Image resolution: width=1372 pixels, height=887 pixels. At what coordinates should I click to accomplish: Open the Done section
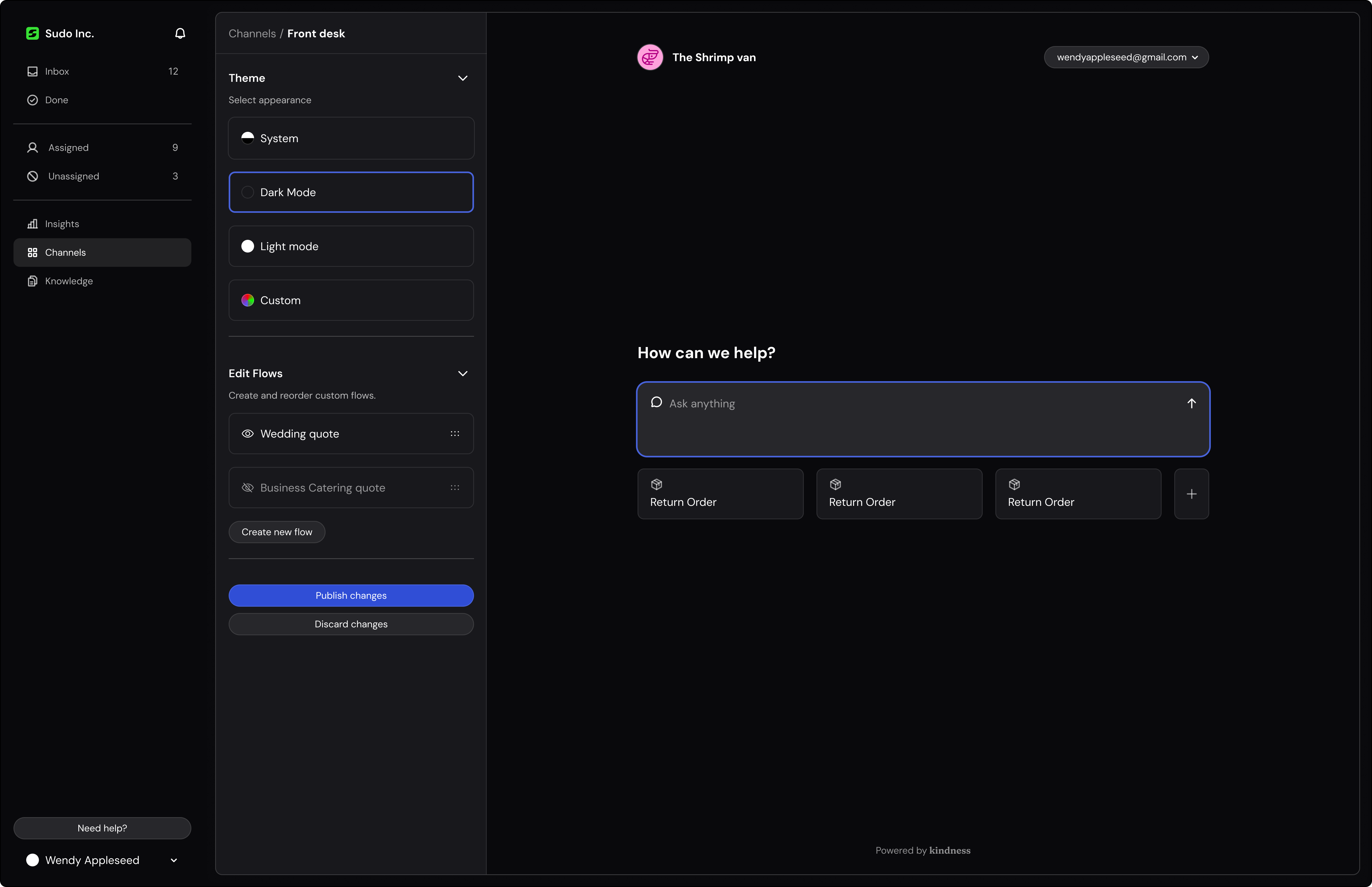pos(102,100)
